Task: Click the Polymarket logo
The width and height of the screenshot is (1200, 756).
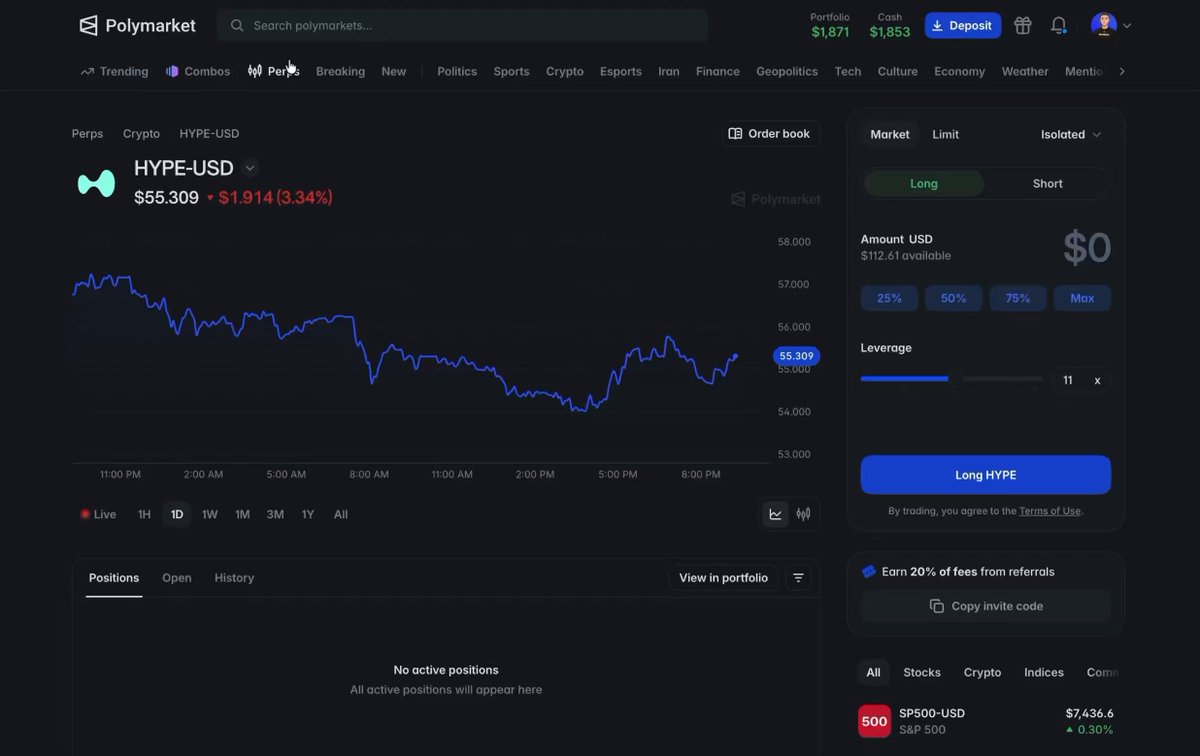Action: (138, 25)
